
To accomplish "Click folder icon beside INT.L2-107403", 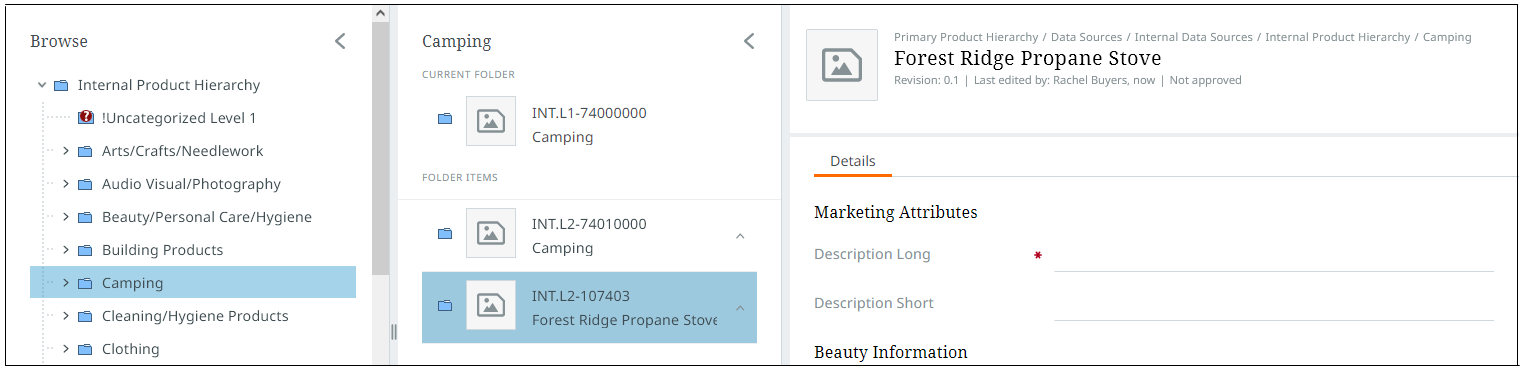I will tap(445, 306).
